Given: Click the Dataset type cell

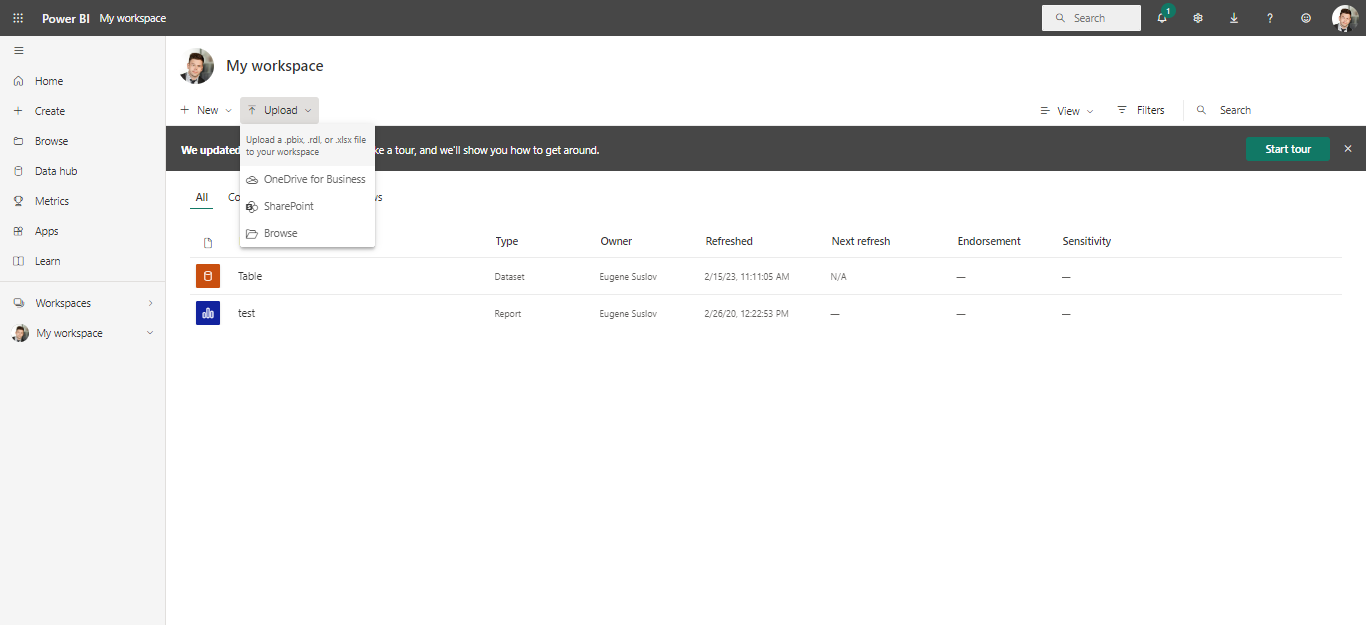Looking at the screenshot, I should [x=509, y=277].
